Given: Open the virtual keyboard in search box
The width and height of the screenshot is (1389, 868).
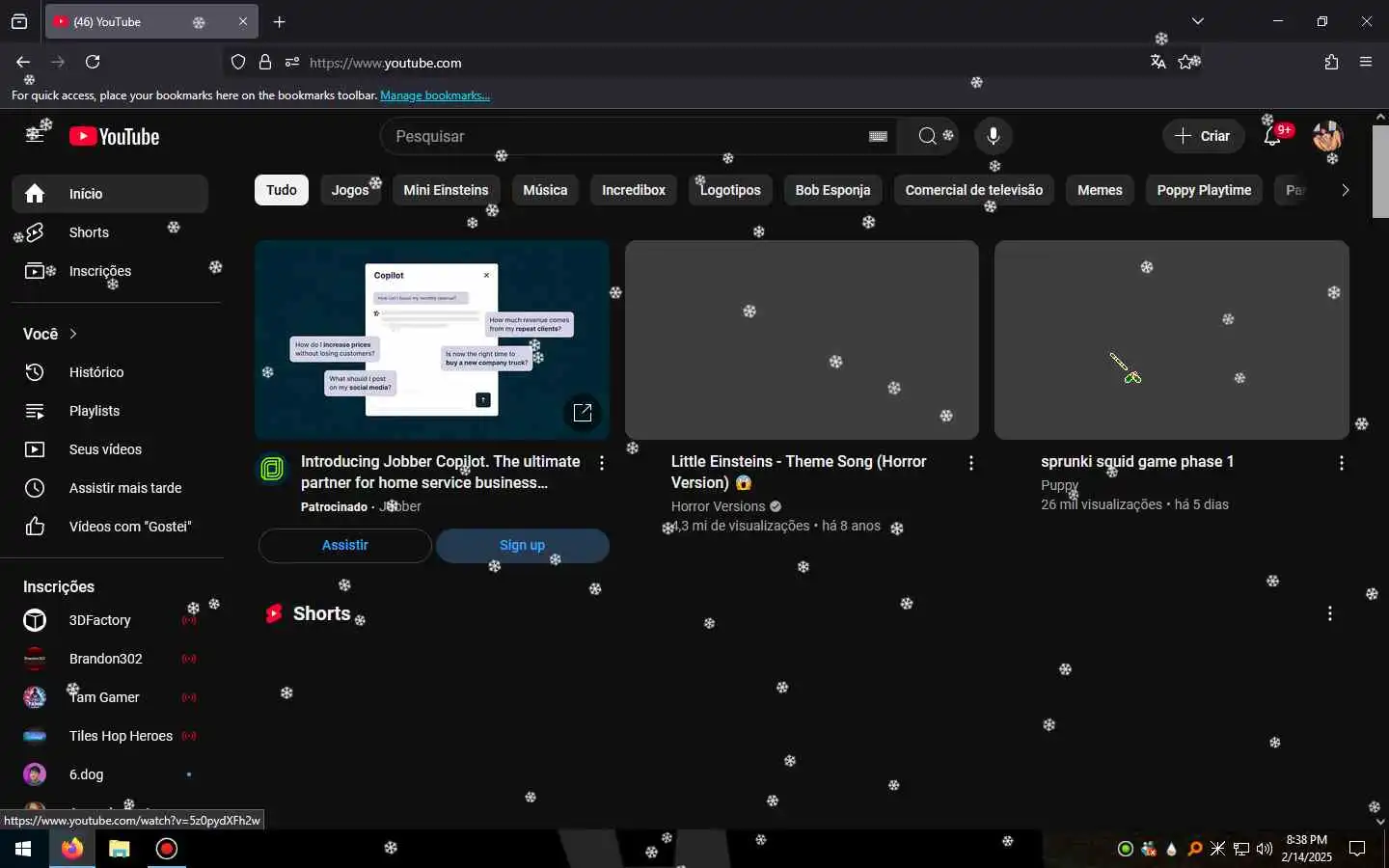Looking at the screenshot, I should (x=878, y=136).
